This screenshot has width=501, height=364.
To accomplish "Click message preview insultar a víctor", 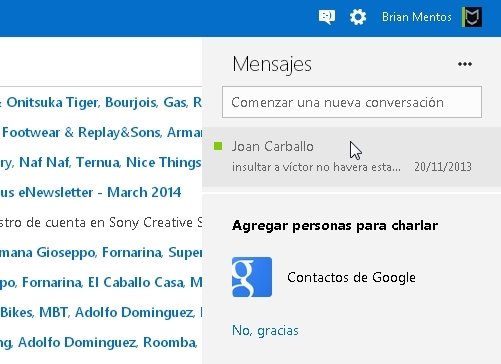I will tap(316, 167).
